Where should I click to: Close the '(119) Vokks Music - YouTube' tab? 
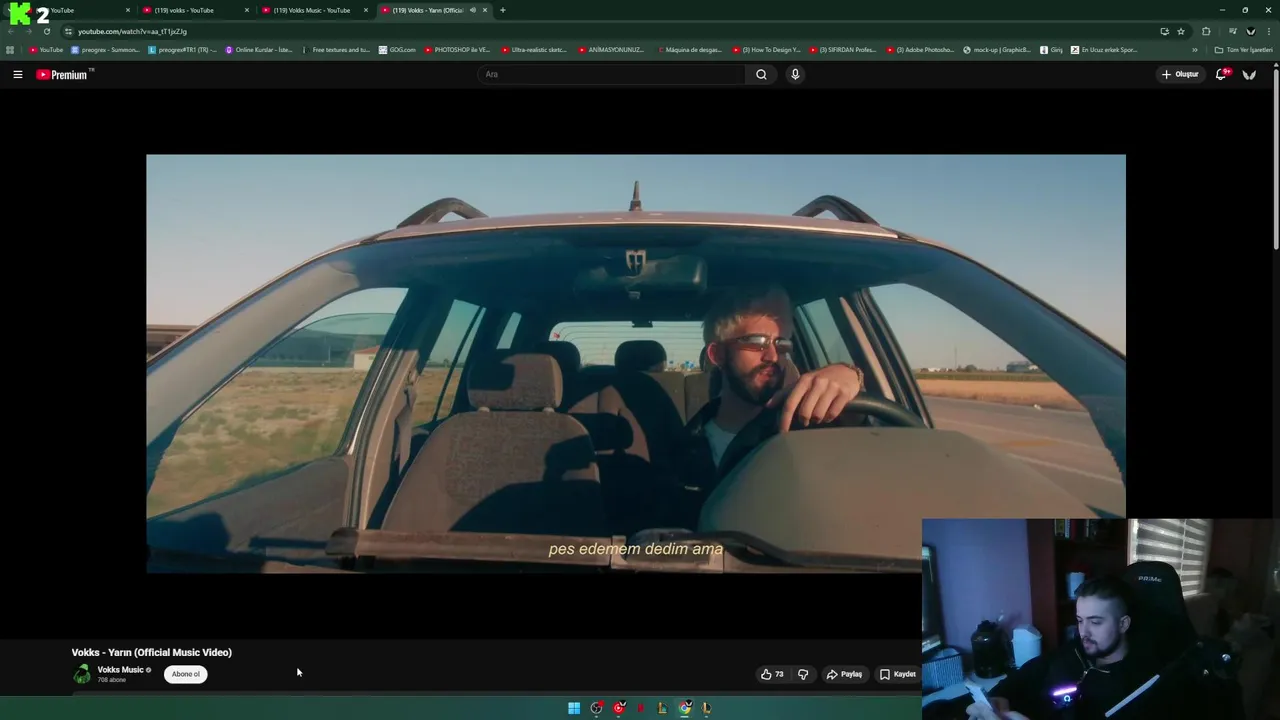click(x=366, y=10)
